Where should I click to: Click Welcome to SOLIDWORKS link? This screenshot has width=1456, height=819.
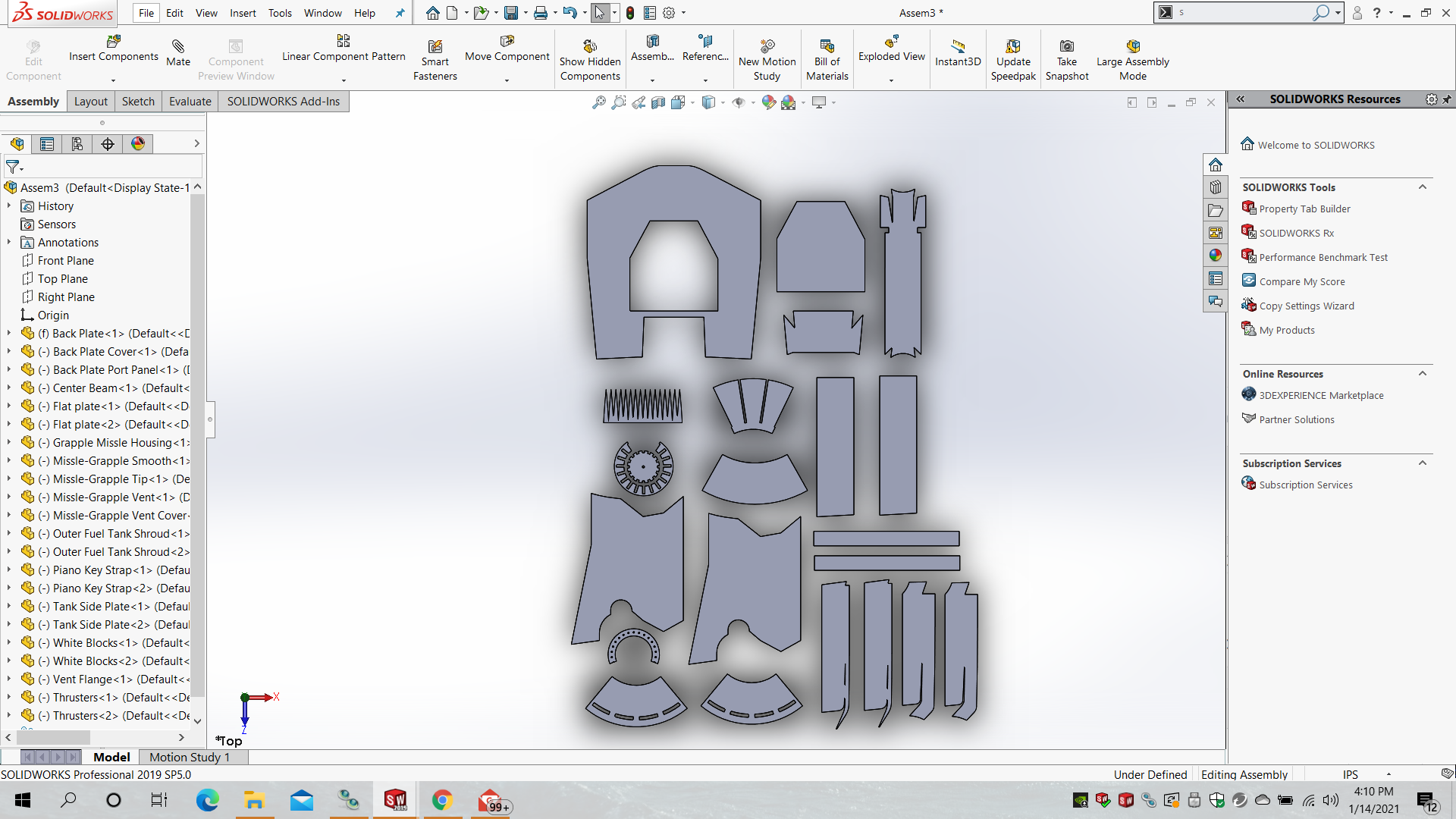[1316, 145]
